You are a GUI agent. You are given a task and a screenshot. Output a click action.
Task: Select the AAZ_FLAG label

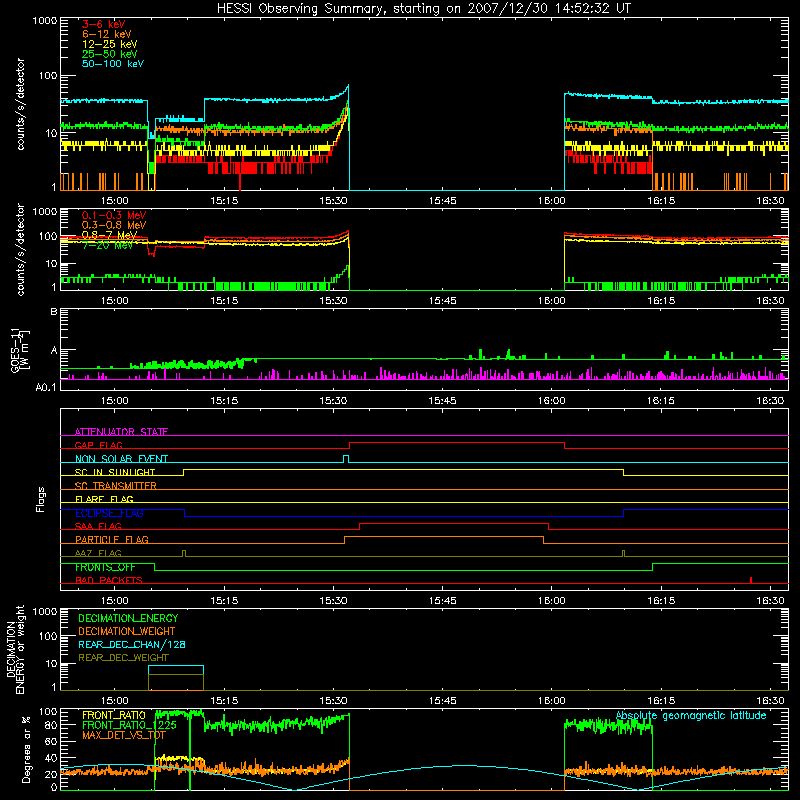point(98,553)
